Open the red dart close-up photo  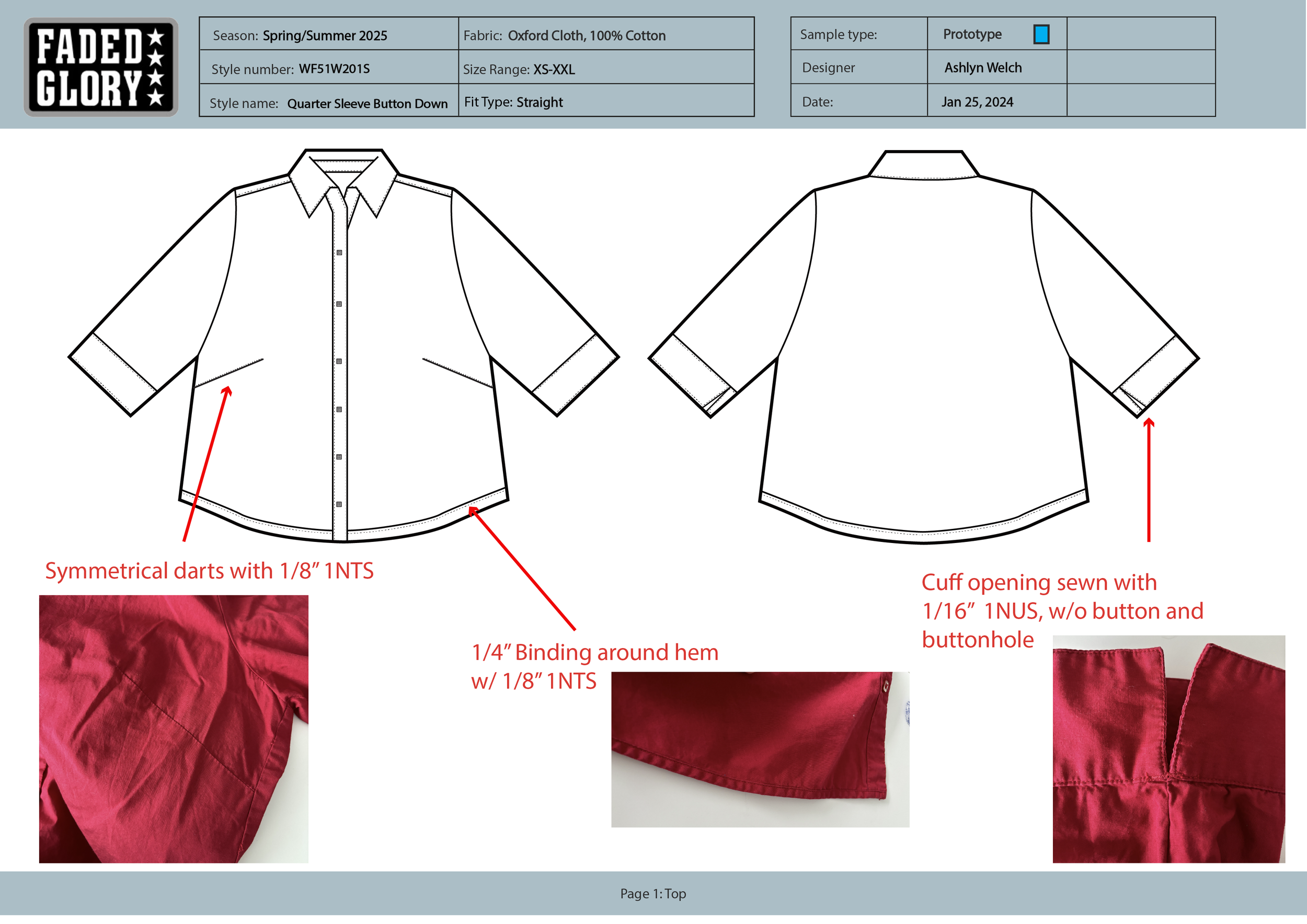[174, 729]
